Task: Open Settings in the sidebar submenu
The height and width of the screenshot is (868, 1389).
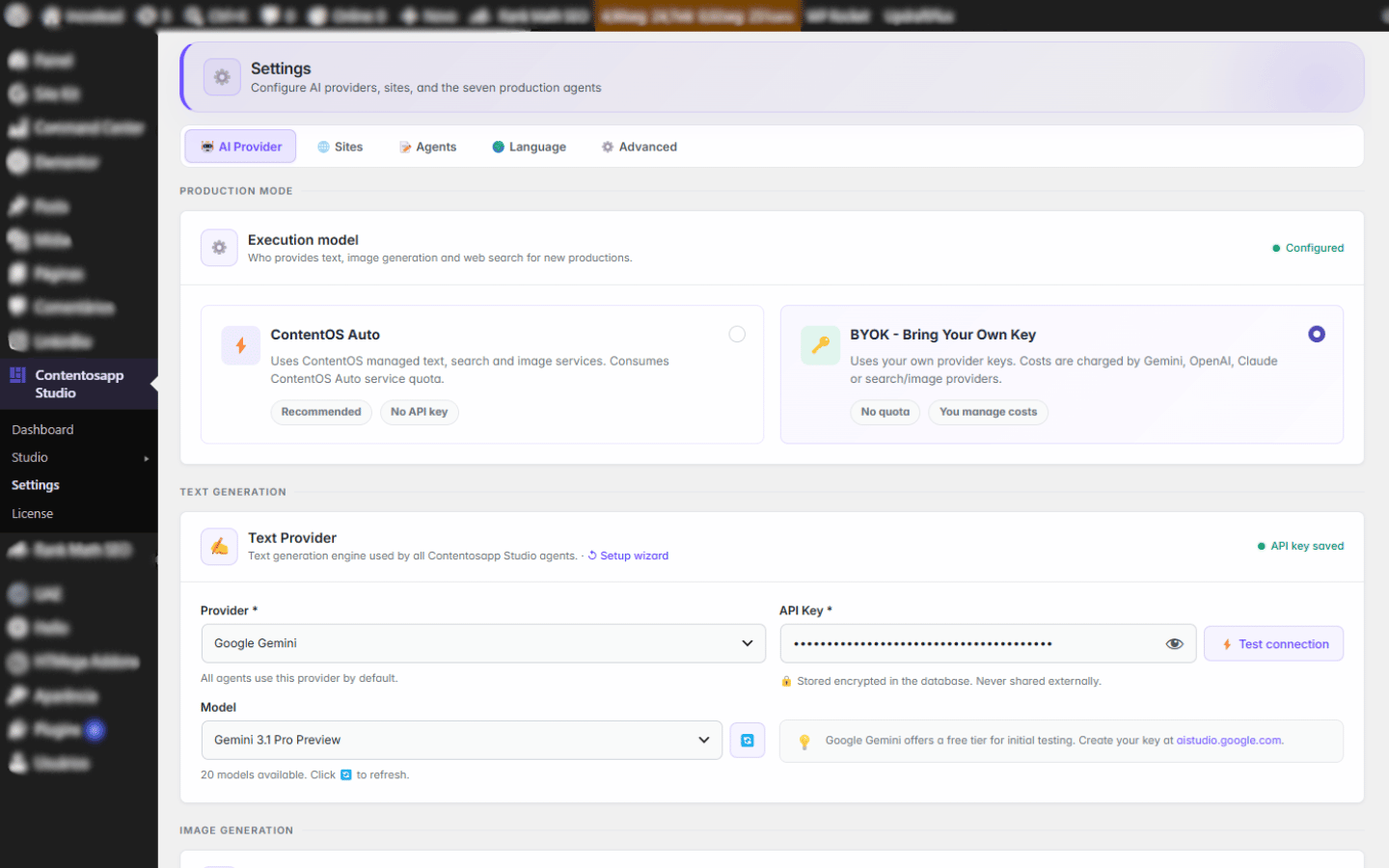Action: click(x=36, y=485)
